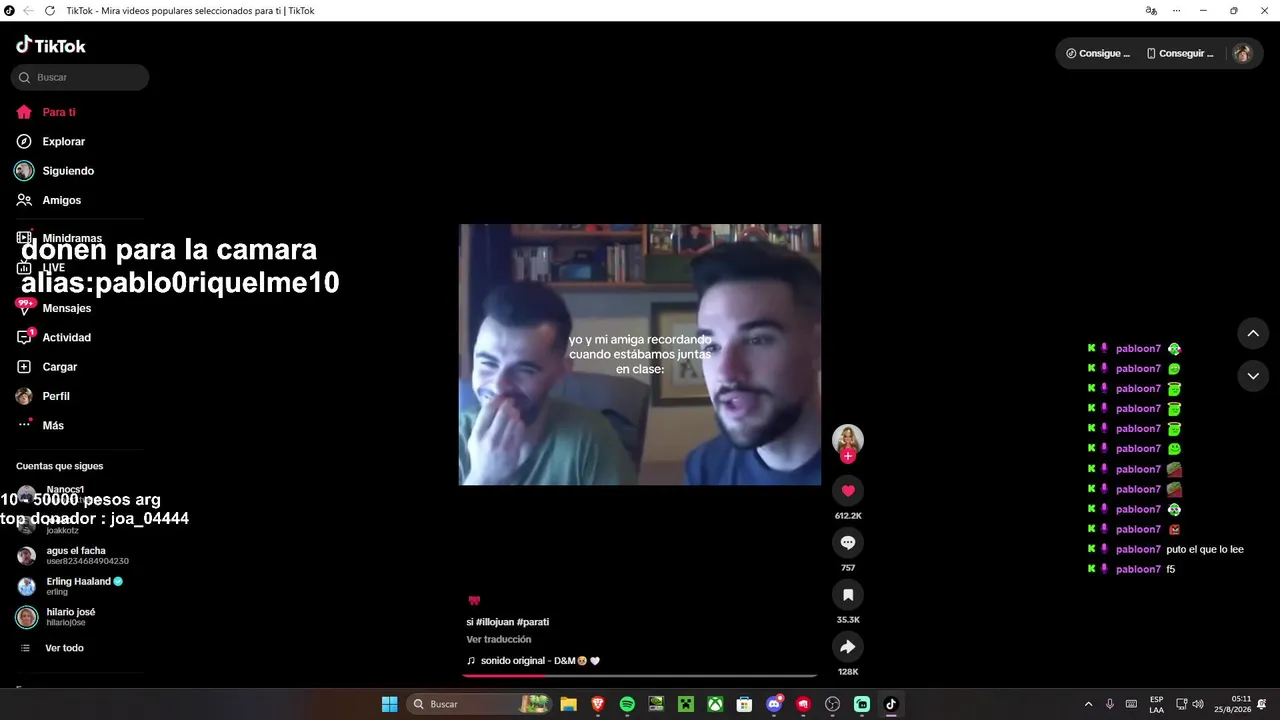Switch the ESP LAA input language
The width and height of the screenshot is (1280, 720).
coord(1156,704)
